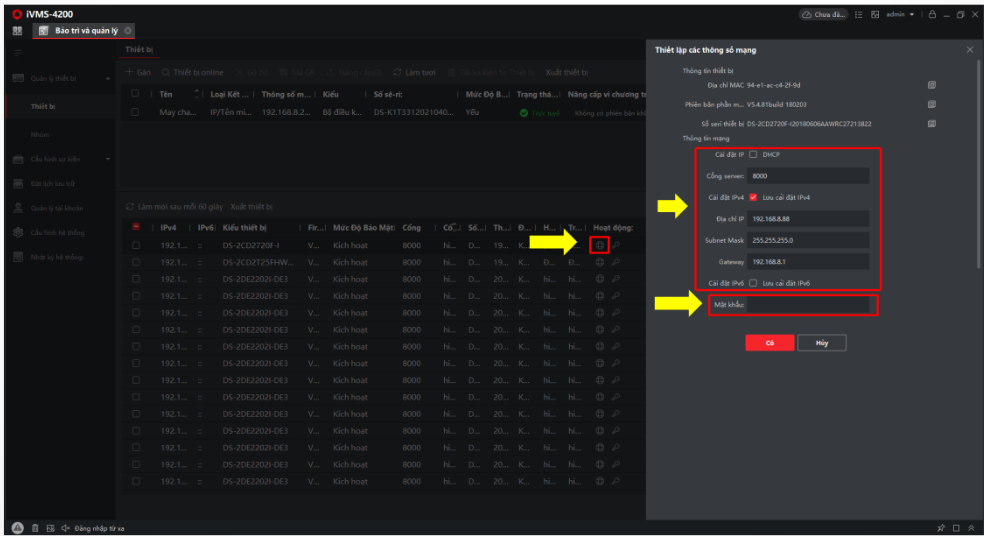Open the control panel grid icon at top left

17,31
